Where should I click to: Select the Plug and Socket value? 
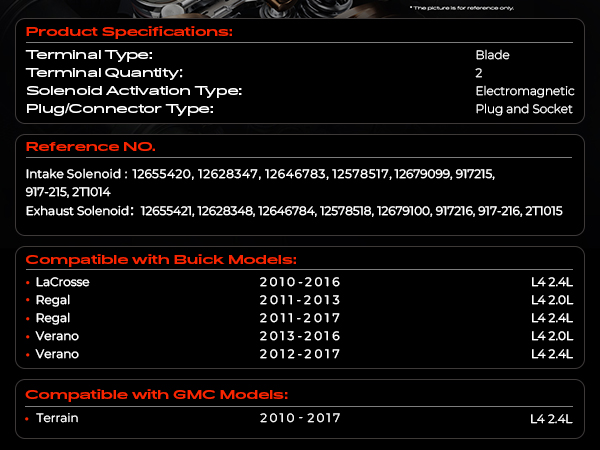[x=524, y=109]
